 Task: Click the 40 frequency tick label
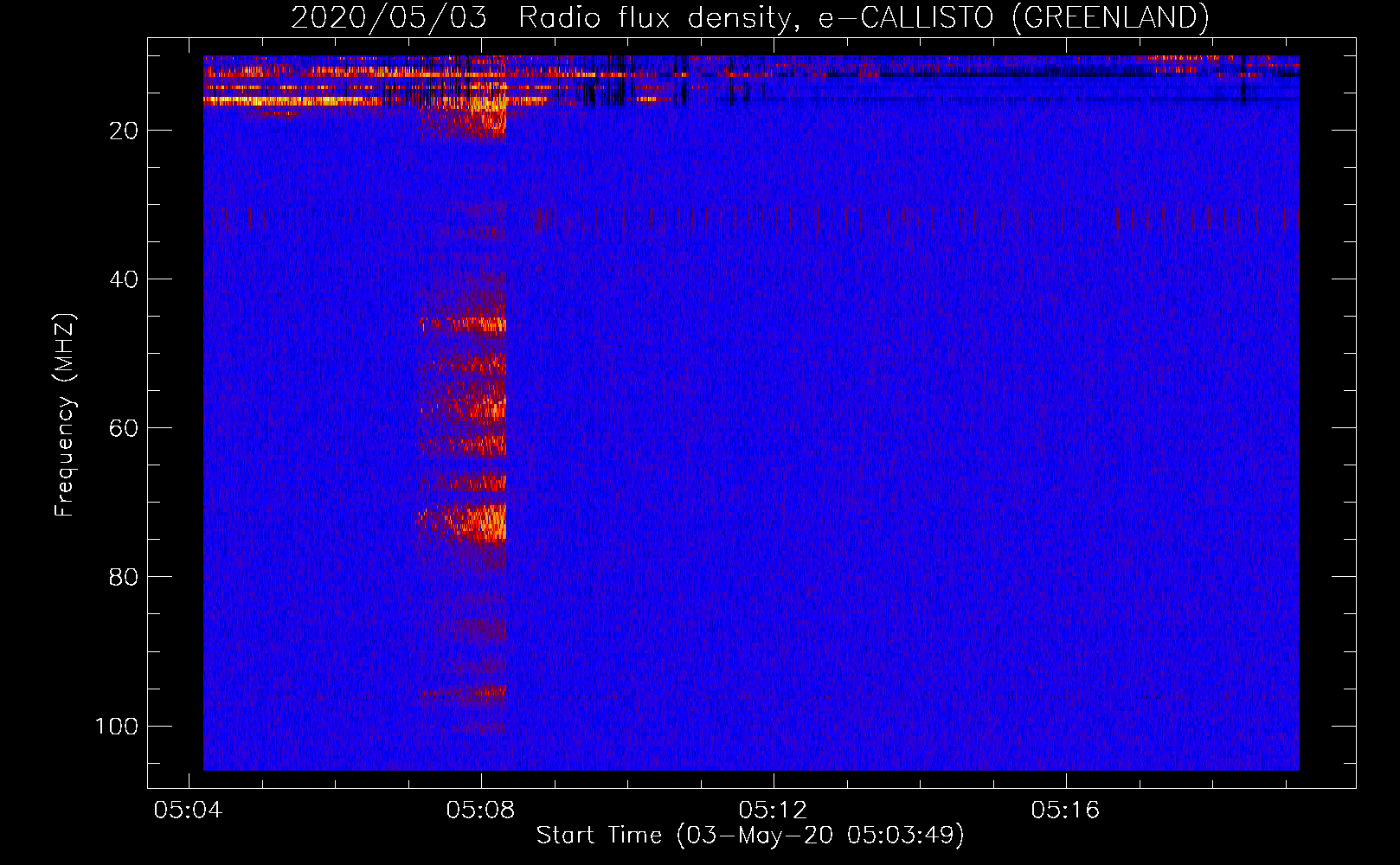pos(124,279)
